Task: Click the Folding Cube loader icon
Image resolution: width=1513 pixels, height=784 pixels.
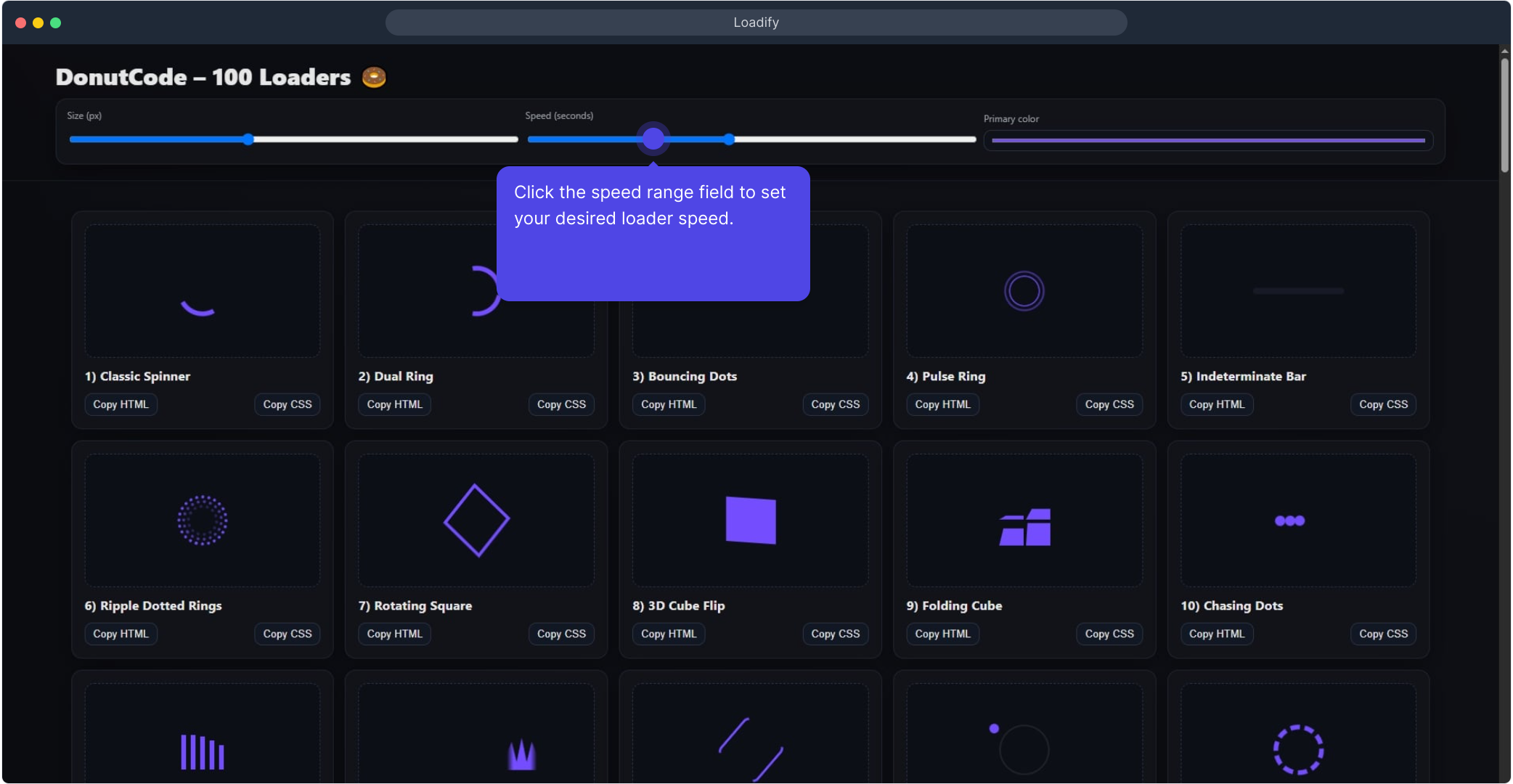Action: 1024,527
